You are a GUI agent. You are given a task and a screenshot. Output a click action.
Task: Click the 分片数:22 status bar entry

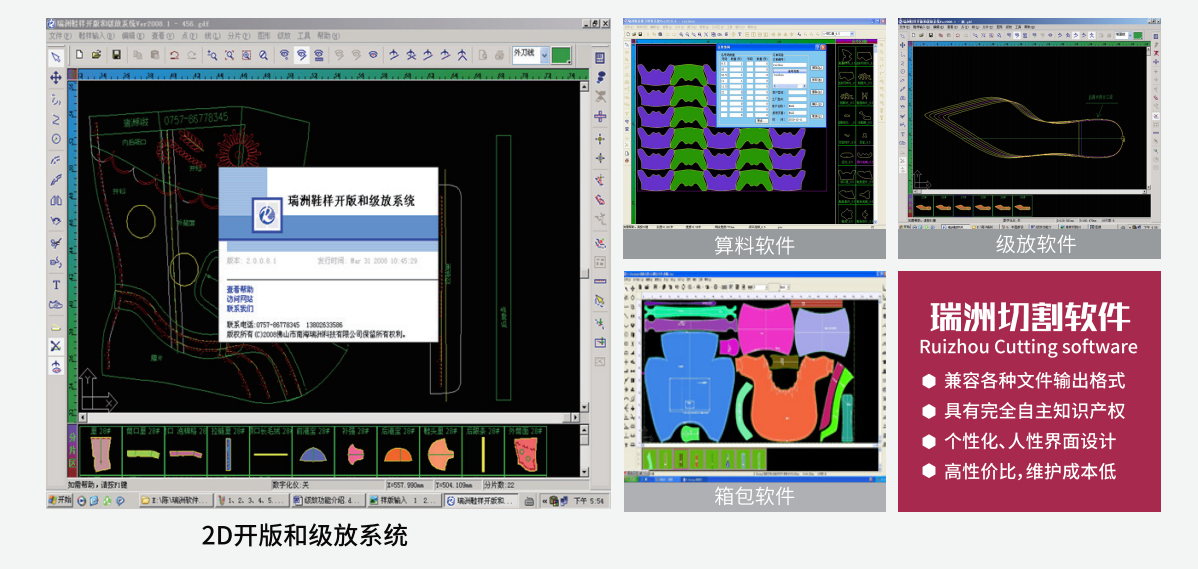click(x=500, y=484)
